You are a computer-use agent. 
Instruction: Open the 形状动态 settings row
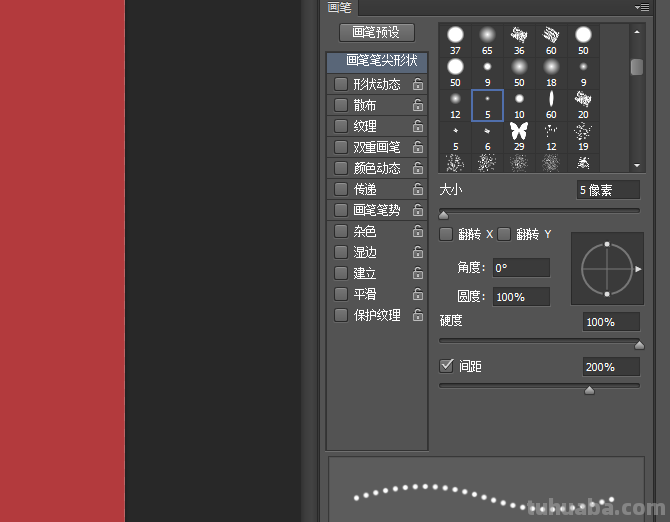pos(377,84)
